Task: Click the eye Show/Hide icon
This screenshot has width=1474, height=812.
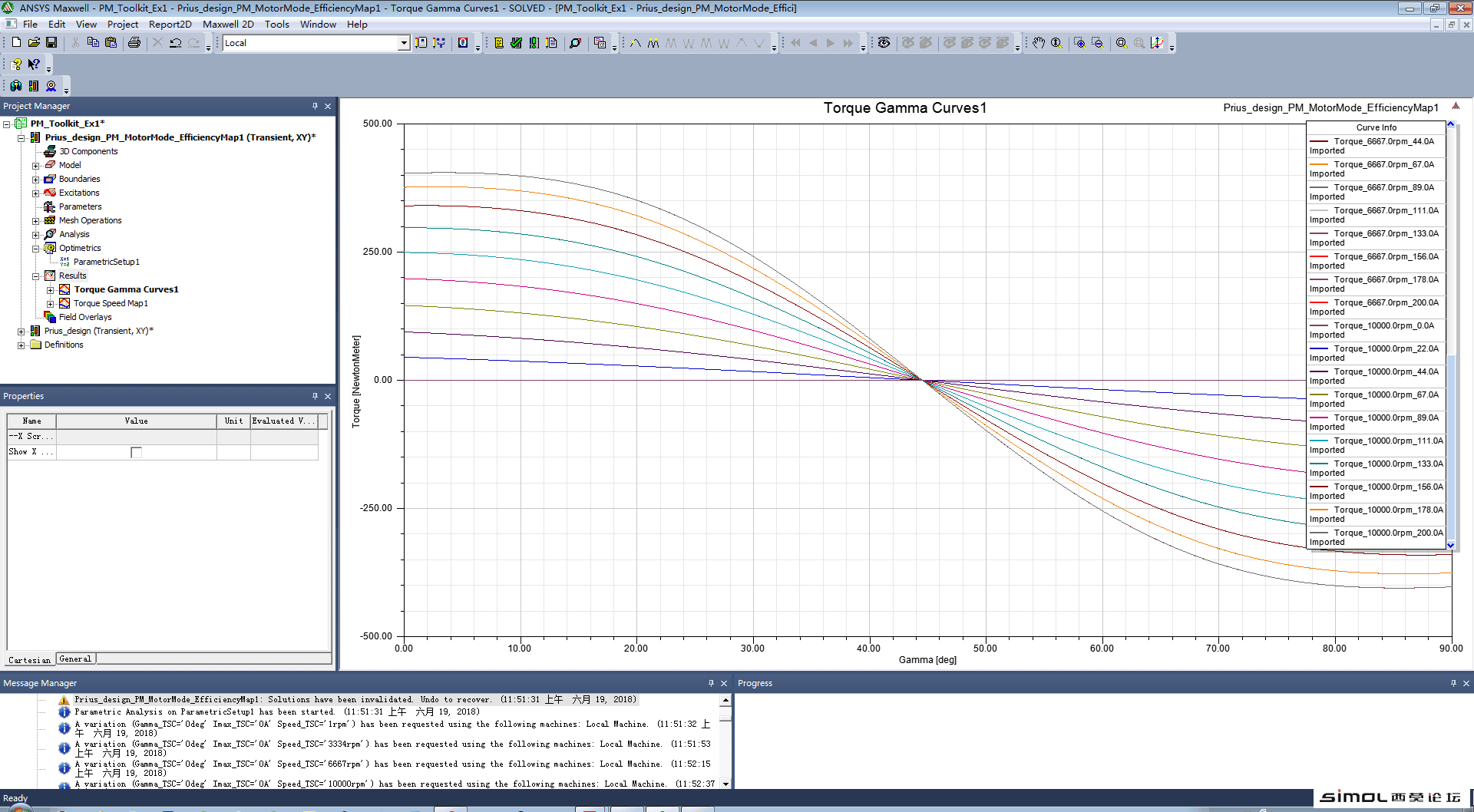Action: pos(884,43)
